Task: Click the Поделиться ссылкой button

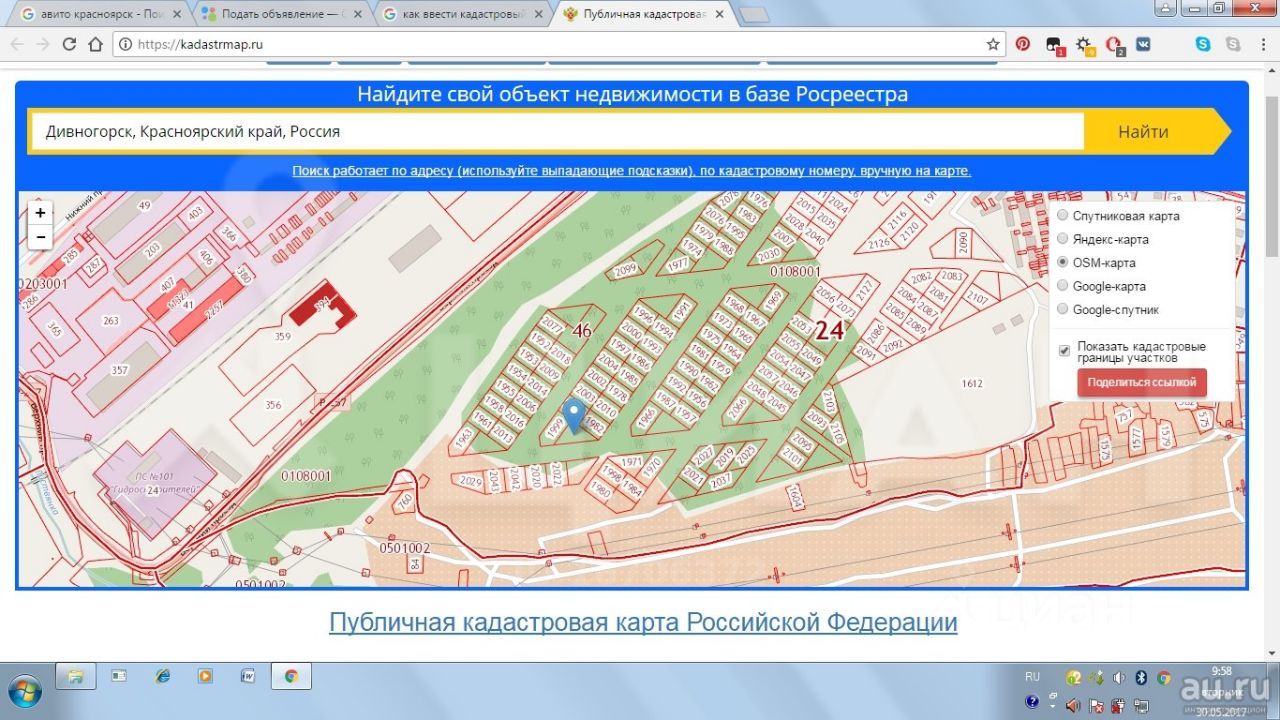Action: click(1141, 382)
